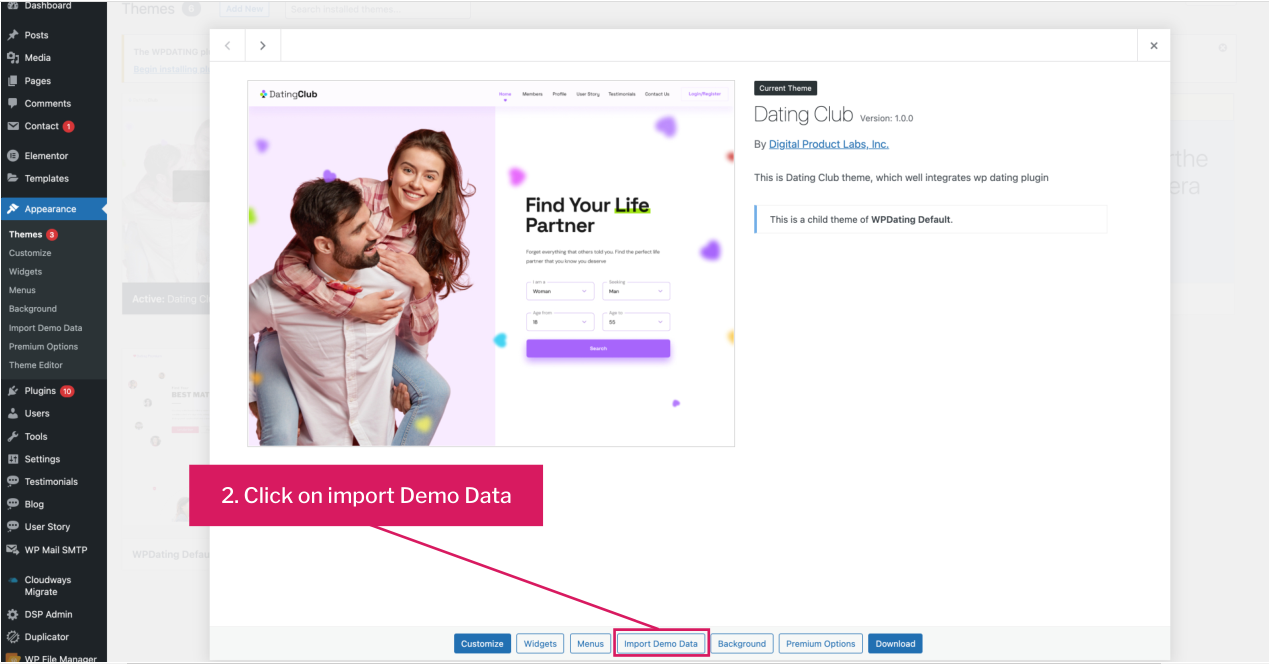The image size is (1269, 664).
Task: Click the Tools wrench icon
Action: (x=13, y=436)
